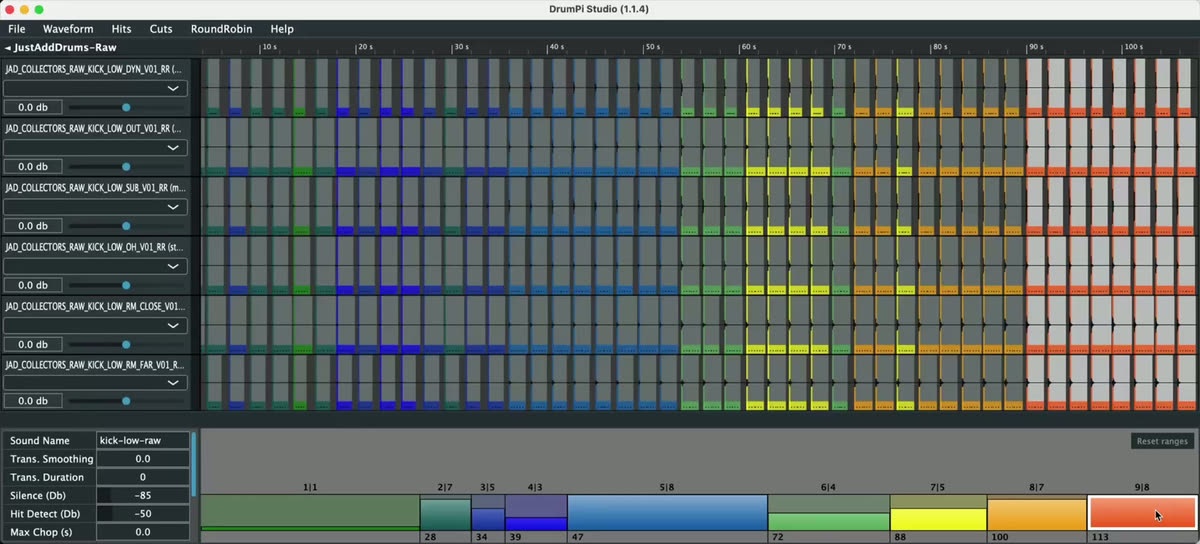Select the KICK_LOW_DYN track name label
Image resolution: width=1200 pixels, height=544 pixels.
(x=93, y=69)
